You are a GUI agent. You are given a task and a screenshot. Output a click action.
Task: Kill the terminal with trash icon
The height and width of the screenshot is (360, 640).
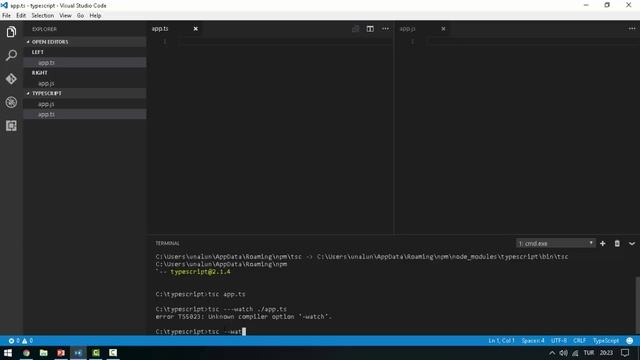(x=617, y=243)
